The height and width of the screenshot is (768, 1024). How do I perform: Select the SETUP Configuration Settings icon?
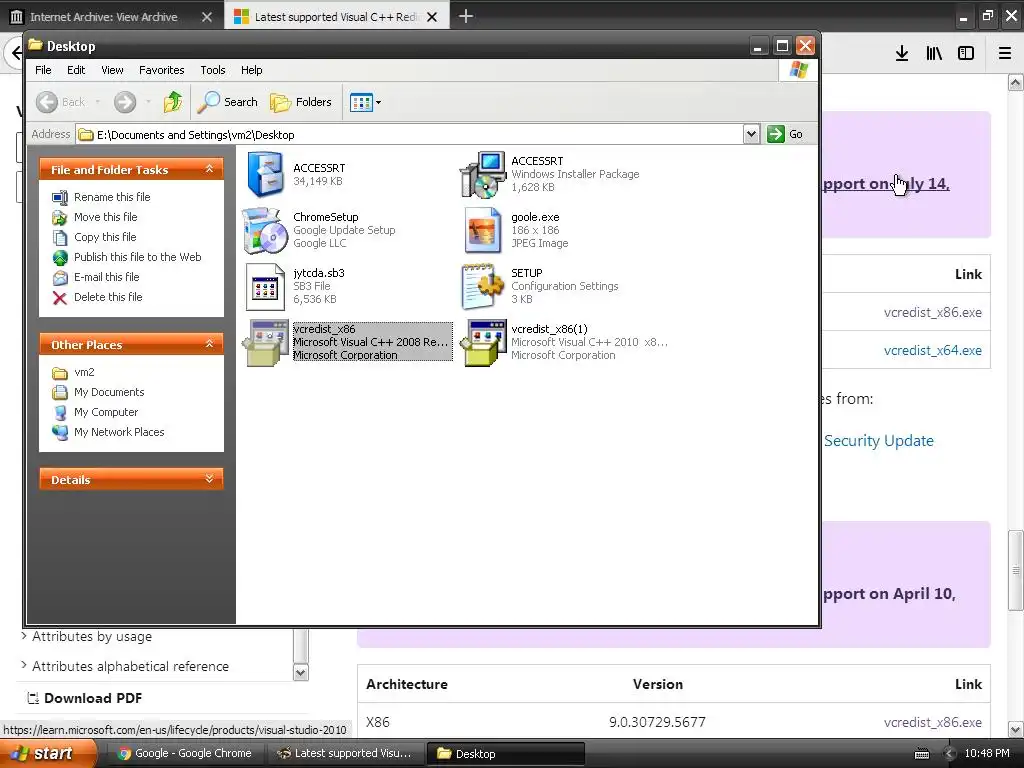point(483,287)
